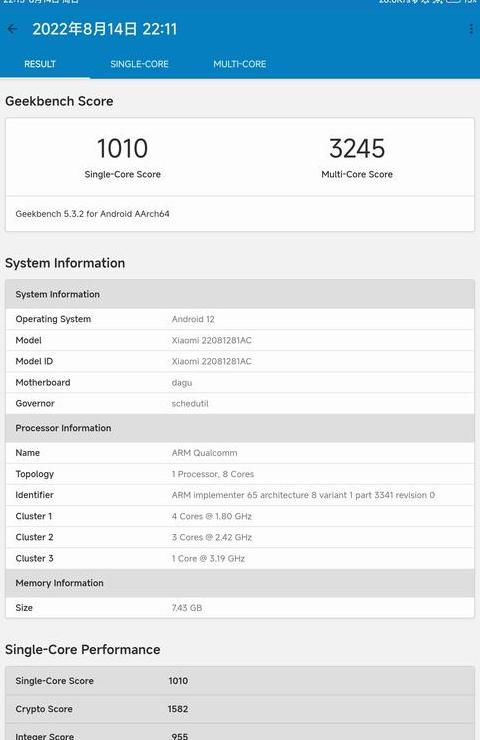This screenshot has height=740, width=480.
Task: Select the Crypto Score row
Action: pyautogui.click(x=240, y=709)
